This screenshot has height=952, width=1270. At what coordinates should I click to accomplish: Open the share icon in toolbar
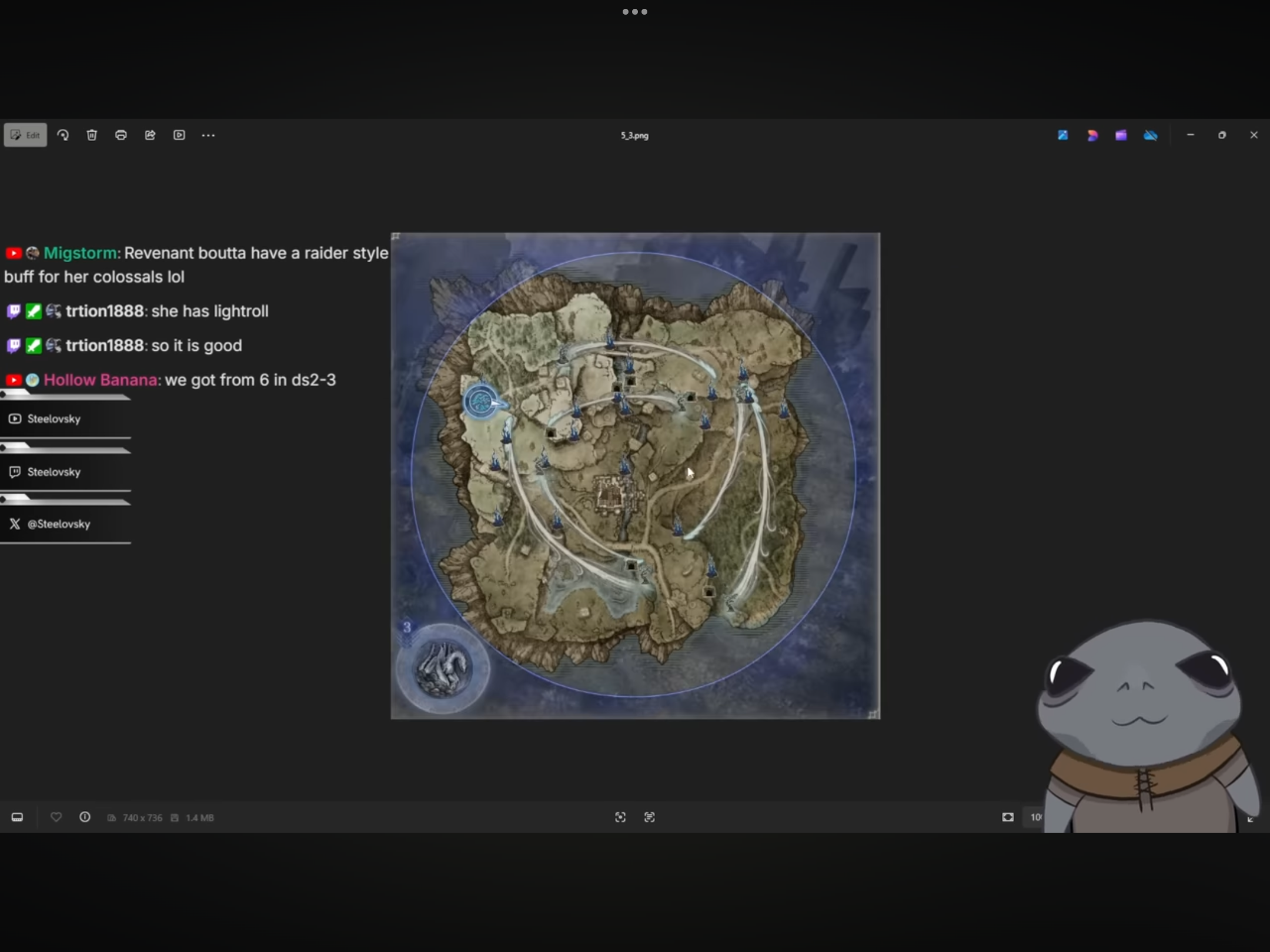[150, 135]
